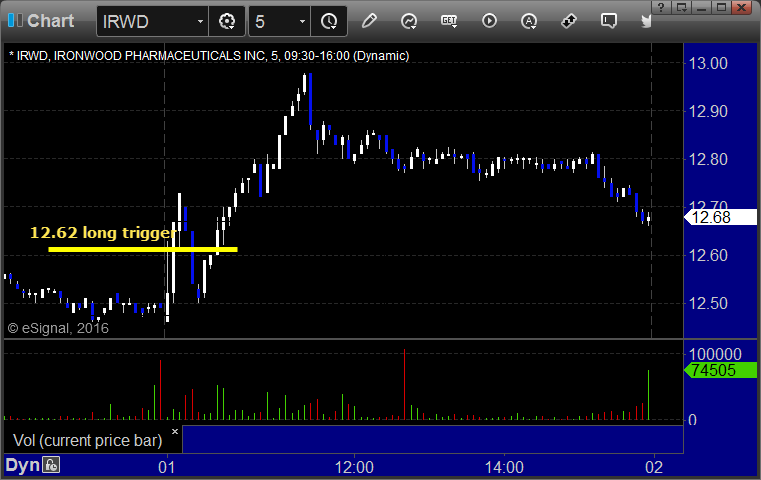Screen dimensions: 761x480
Task: Click the 12.90 price axis label
Action: click(708, 112)
